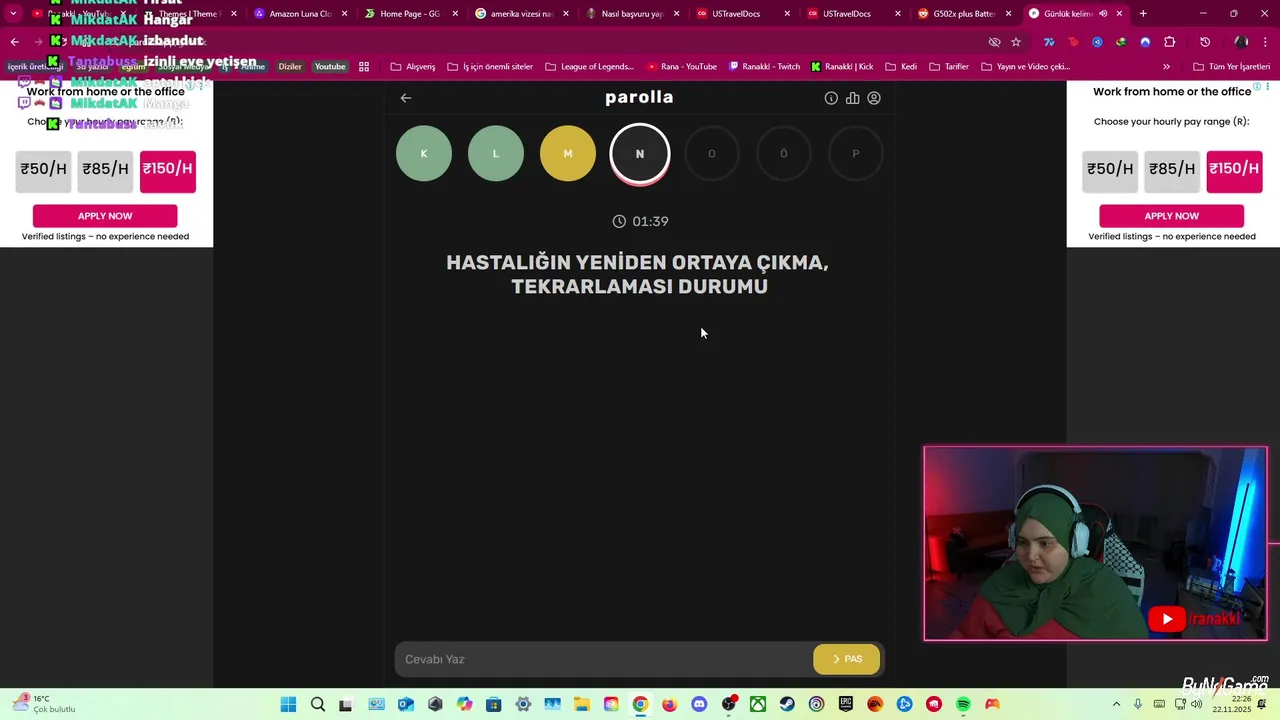Open the League of Legends bookmarks folder
The image size is (1280, 720).
click(589, 67)
